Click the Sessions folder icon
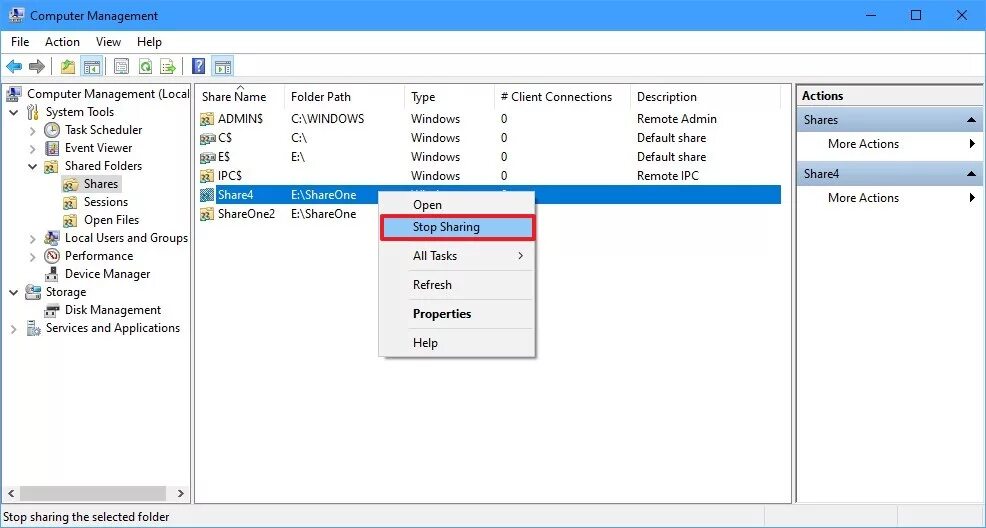Viewport: 986px width, 528px height. click(x=70, y=202)
